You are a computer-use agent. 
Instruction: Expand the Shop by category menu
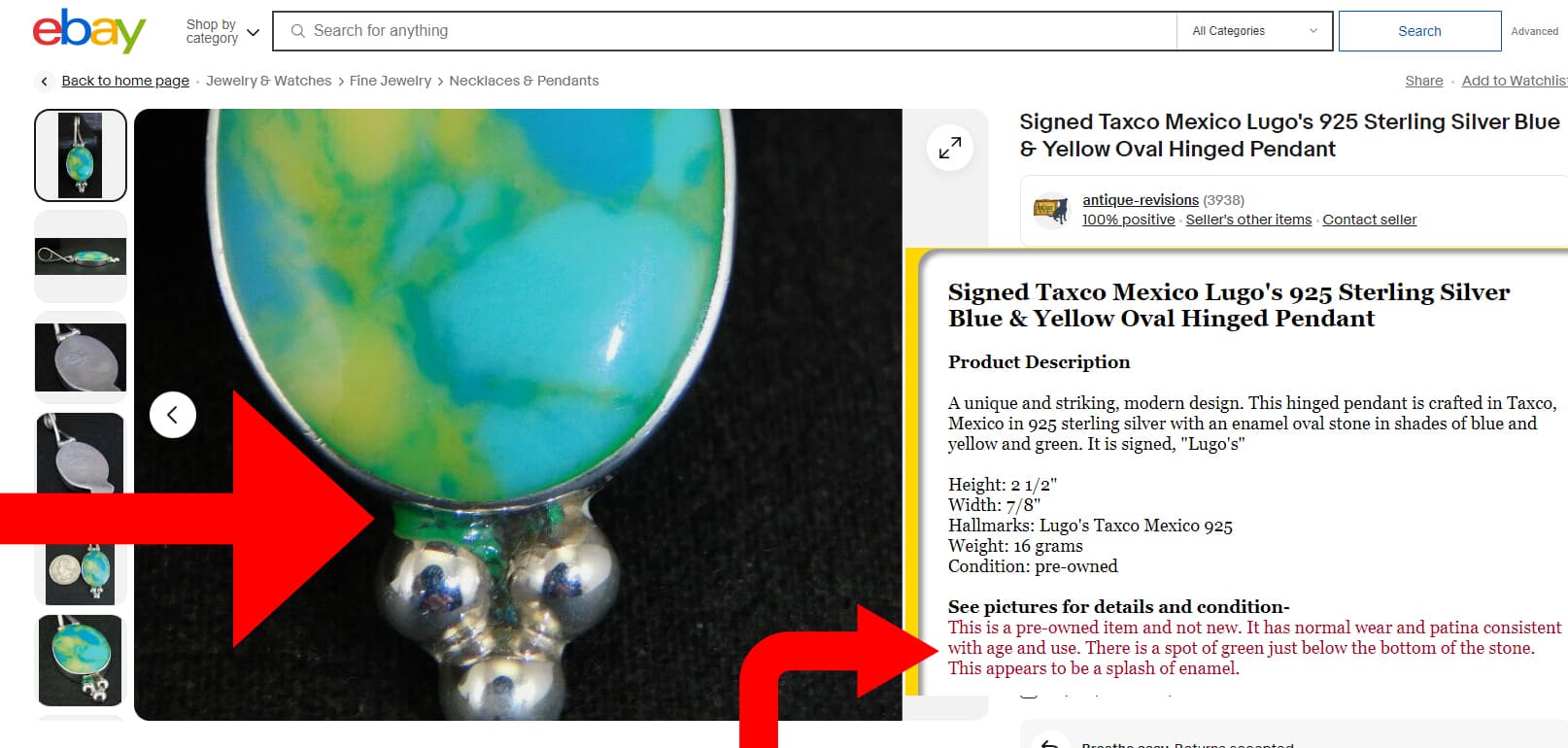pos(222,31)
